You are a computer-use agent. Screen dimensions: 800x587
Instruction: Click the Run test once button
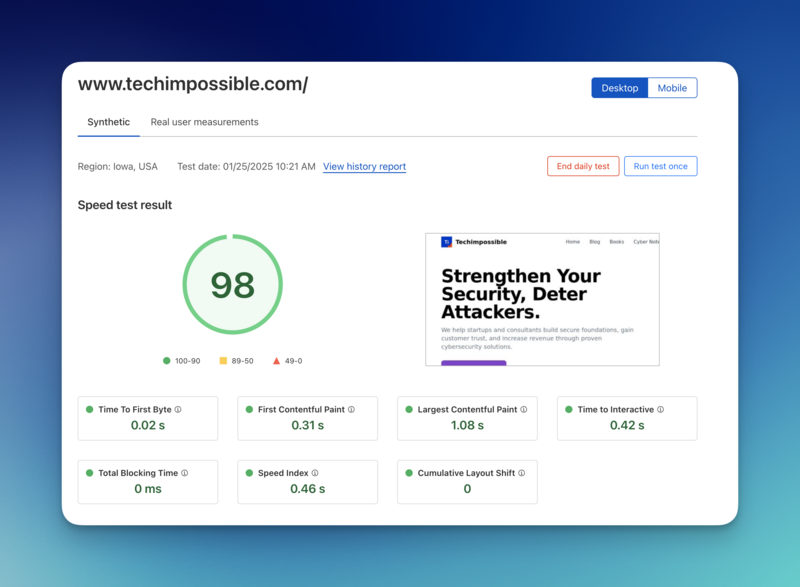(660, 166)
